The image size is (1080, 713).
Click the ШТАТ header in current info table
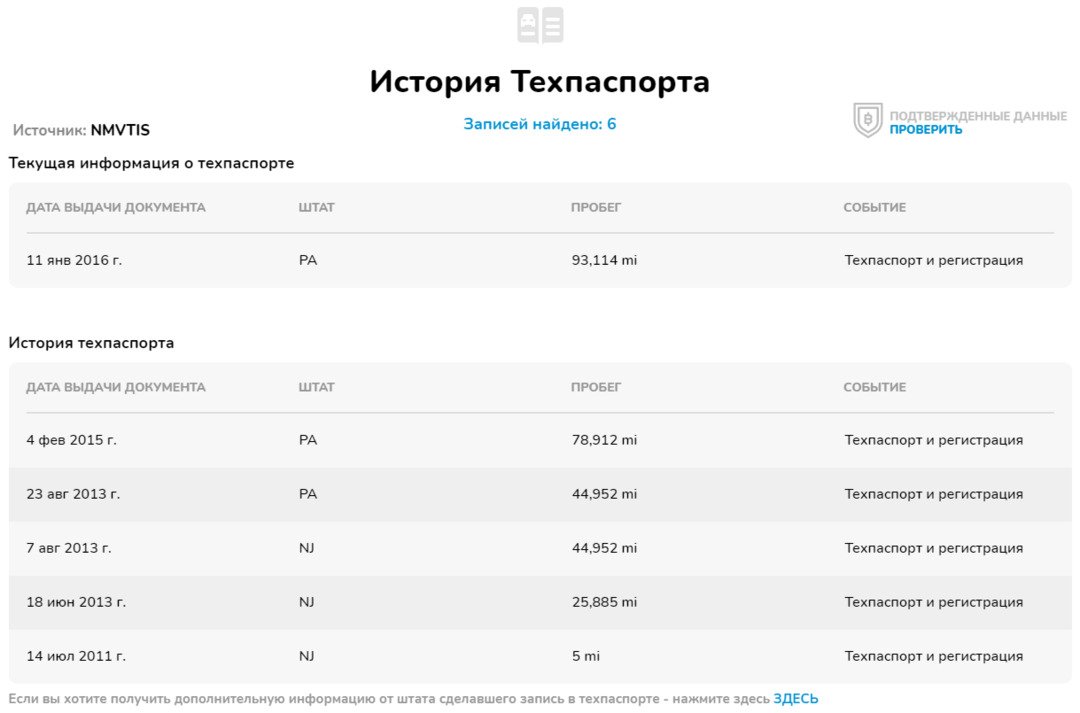[316, 207]
